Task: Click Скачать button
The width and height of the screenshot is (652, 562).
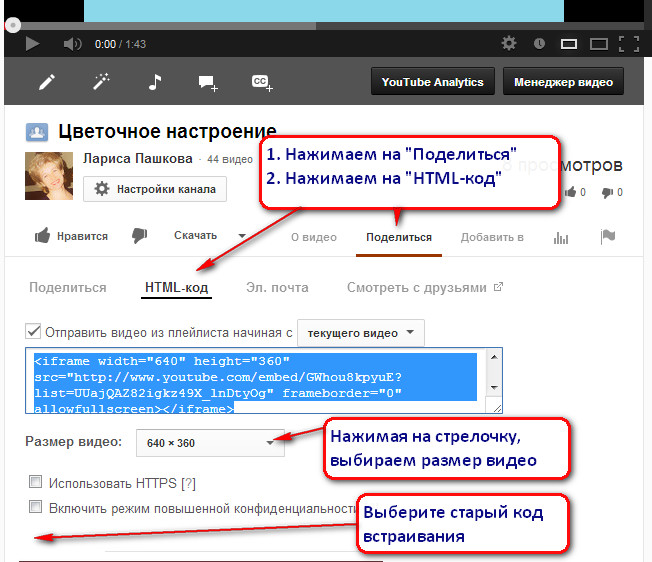Action: [x=195, y=235]
